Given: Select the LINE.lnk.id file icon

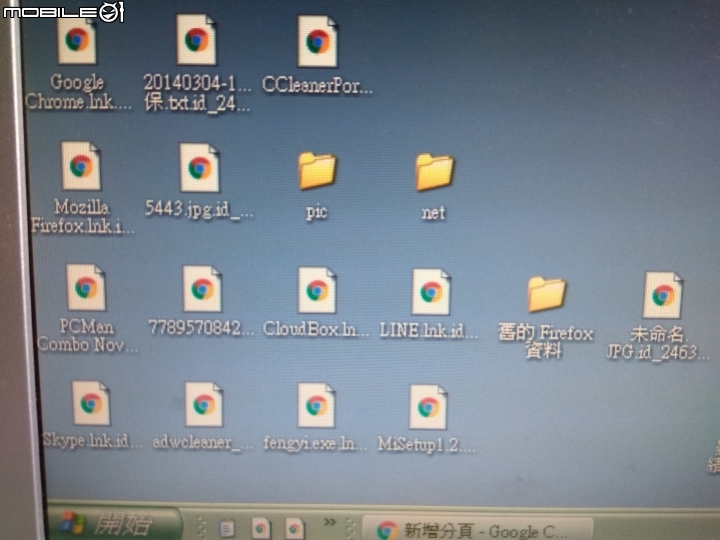Looking at the screenshot, I should click(x=431, y=292).
